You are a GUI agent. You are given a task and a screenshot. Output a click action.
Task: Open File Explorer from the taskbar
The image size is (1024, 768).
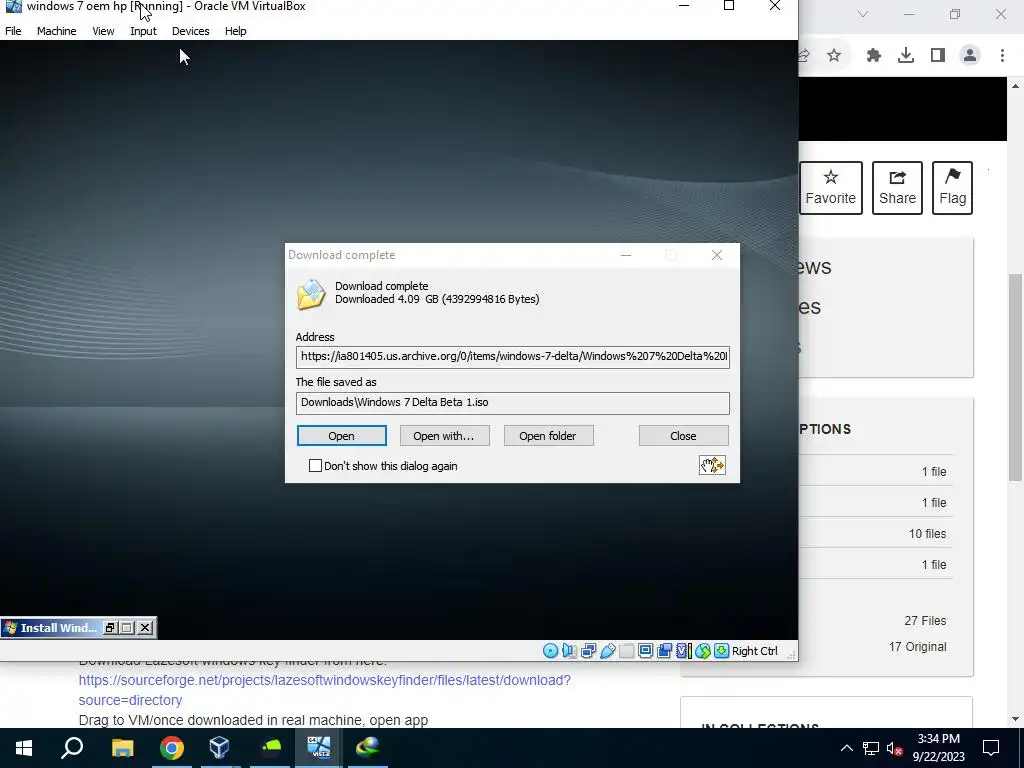click(122, 748)
